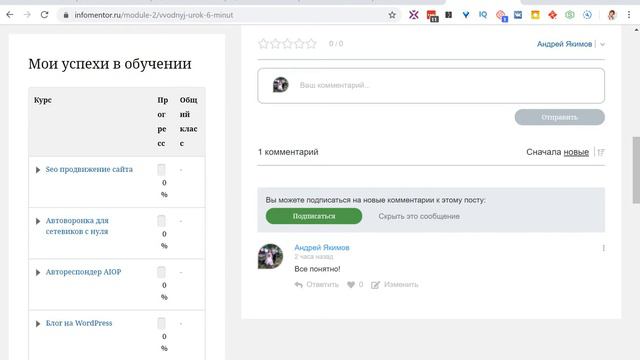Click Скрыть это сообщение link

tap(419, 216)
